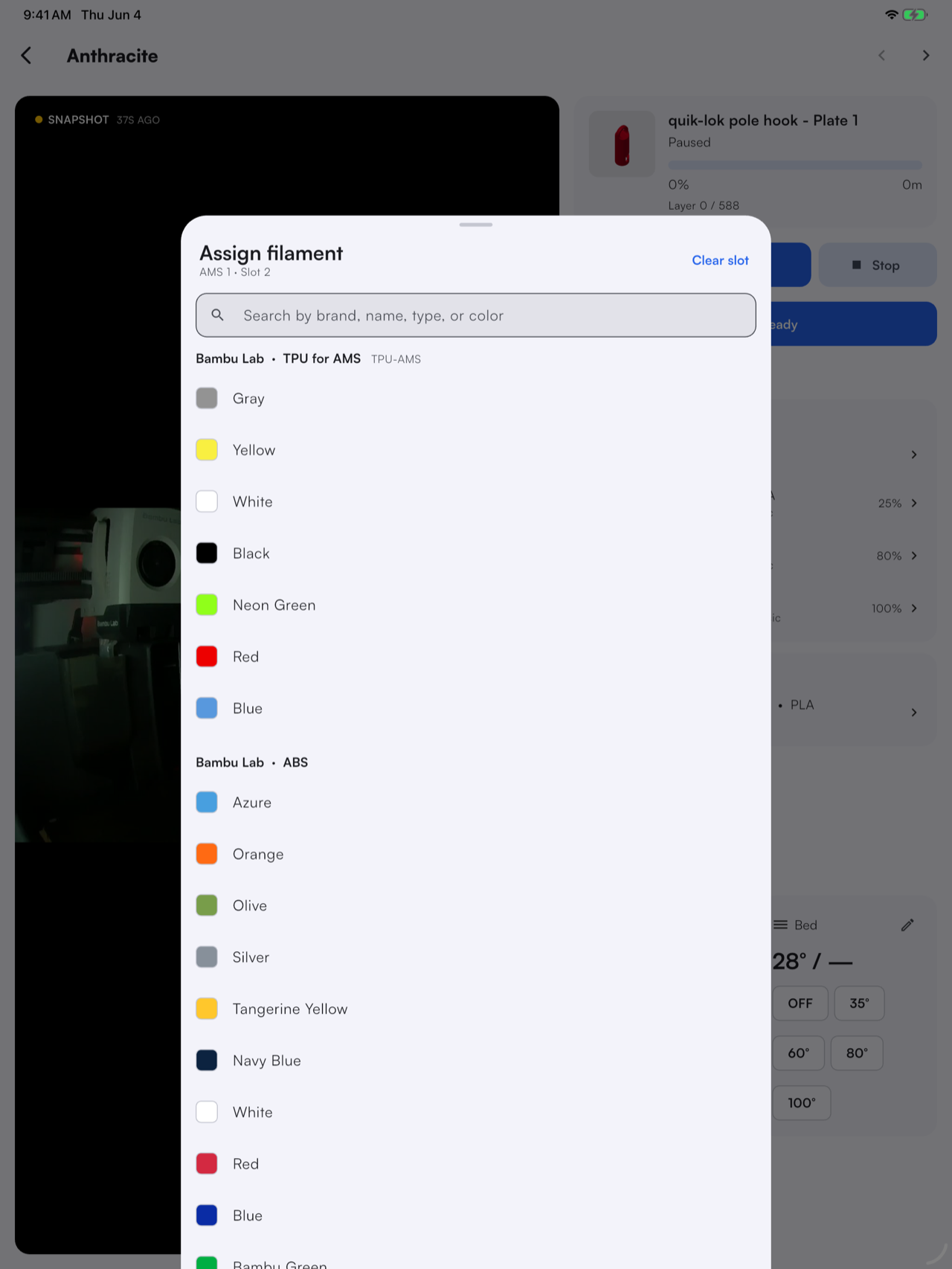Image resolution: width=952 pixels, height=1269 pixels.
Task: Choose Orange ABS filament
Action: tap(476, 854)
